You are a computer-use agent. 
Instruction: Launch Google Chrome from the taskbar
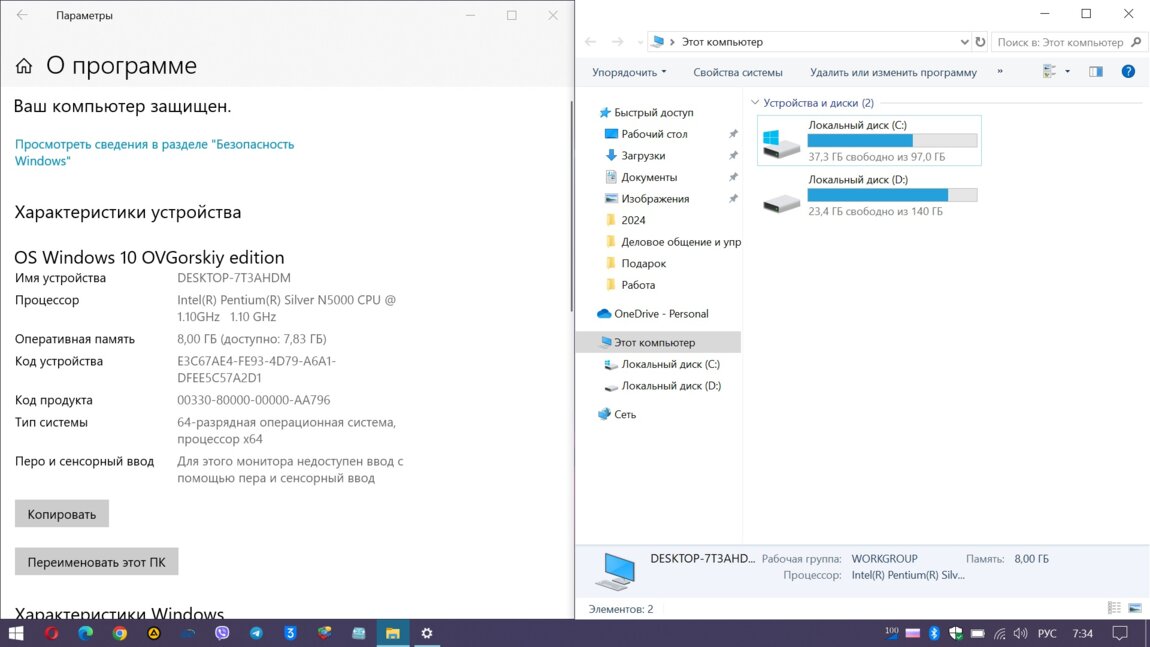[120, 633]
